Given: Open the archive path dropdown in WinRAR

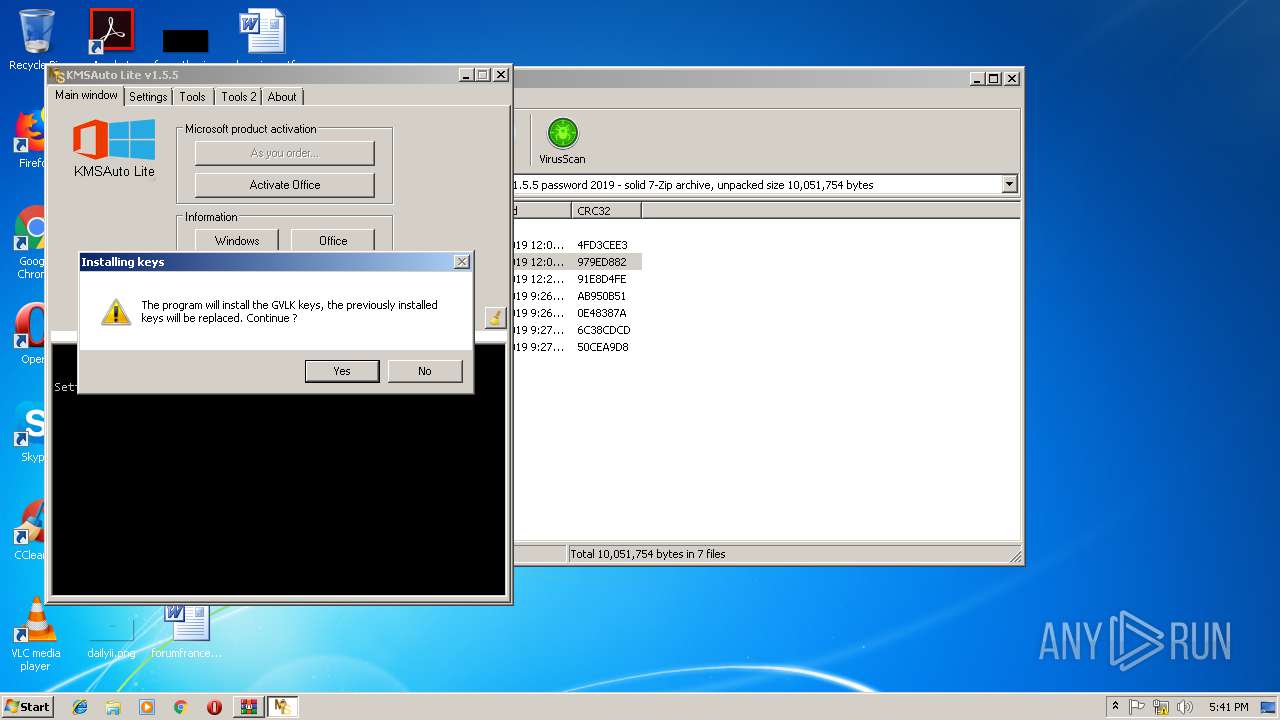Looking at the screenshot, I should [x=1009, y=185].
